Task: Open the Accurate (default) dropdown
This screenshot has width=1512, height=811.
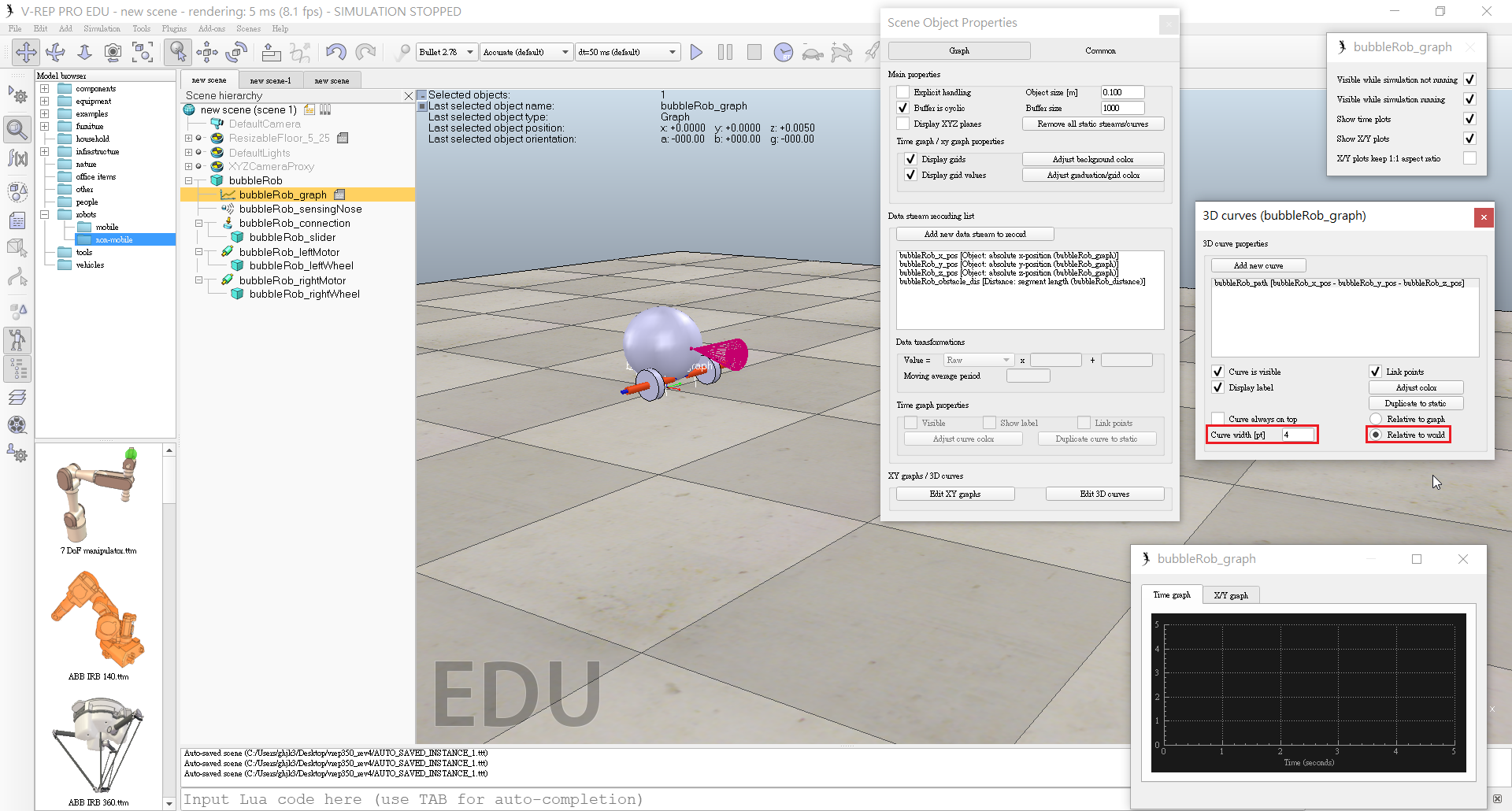Action: tap(526, 52)
